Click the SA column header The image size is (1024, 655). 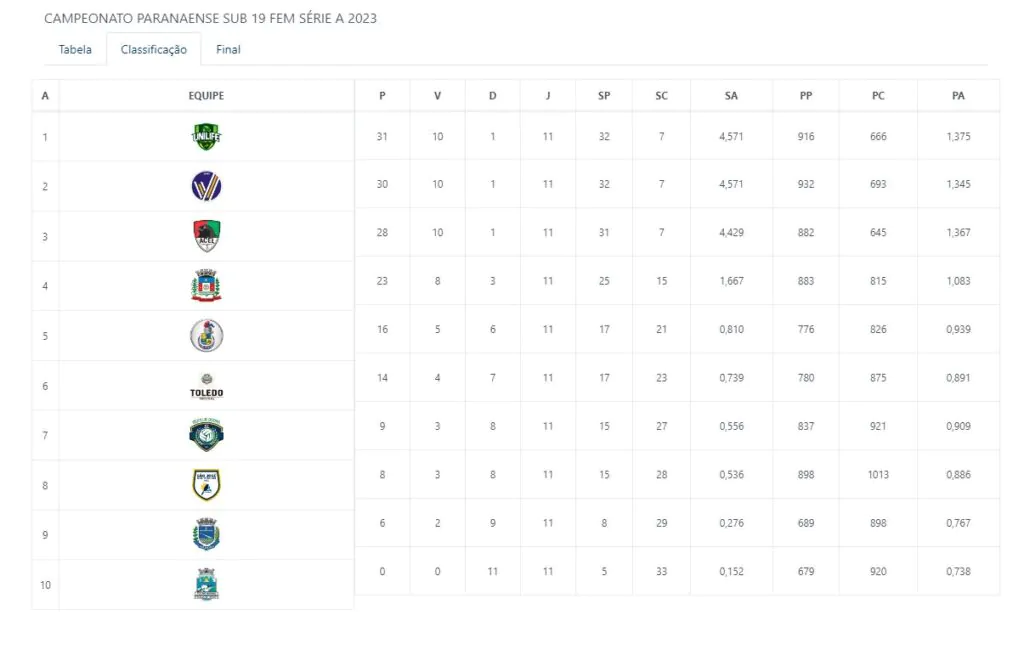tap(731, 96)
